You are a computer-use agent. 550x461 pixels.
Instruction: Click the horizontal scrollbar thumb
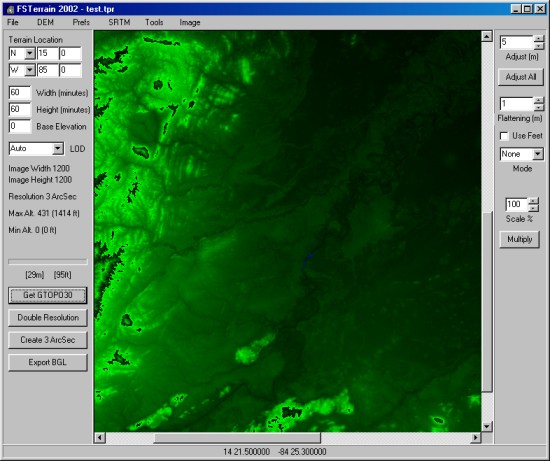point(237,437)
